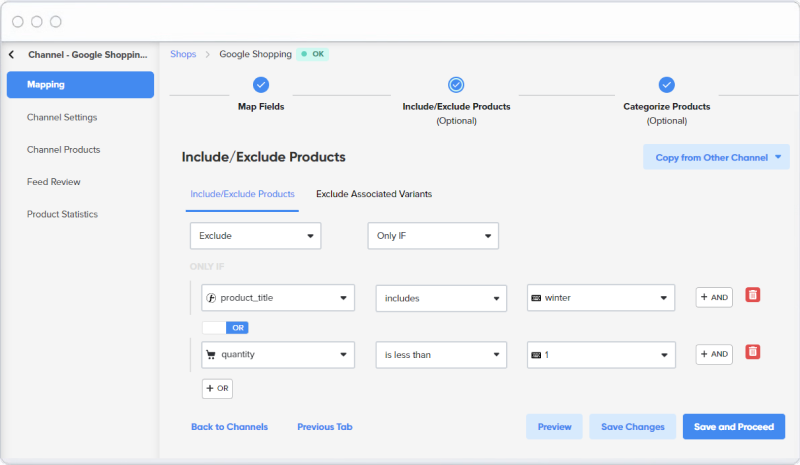Click the Back to Channels link

pyautogui.click(x=229, y=427)
